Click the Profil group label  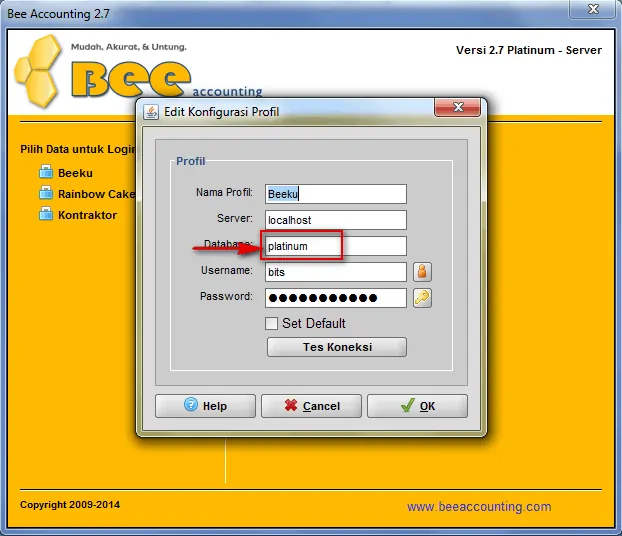(x=191, y=161)
